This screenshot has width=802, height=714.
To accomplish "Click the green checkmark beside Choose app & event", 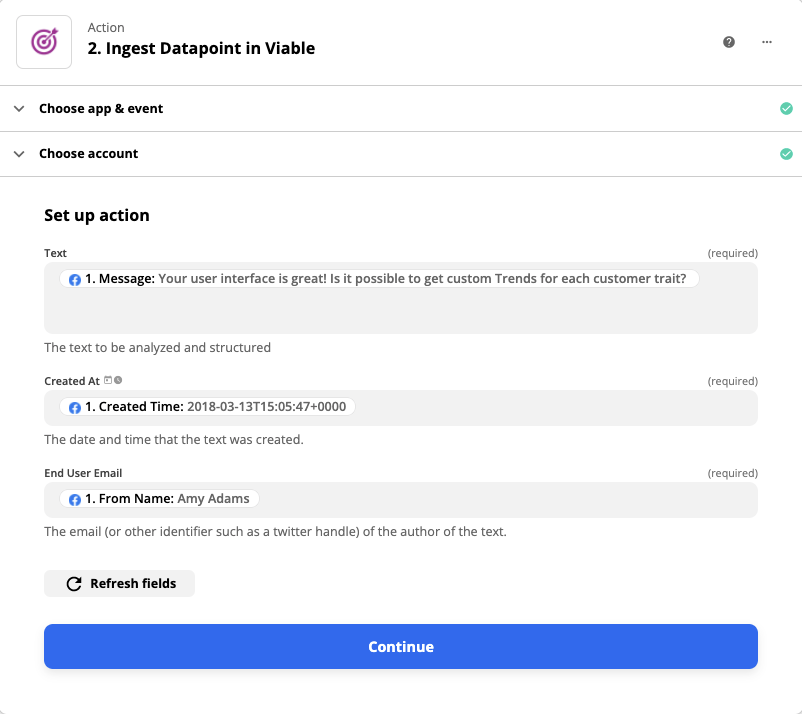I will click(786, 108).
